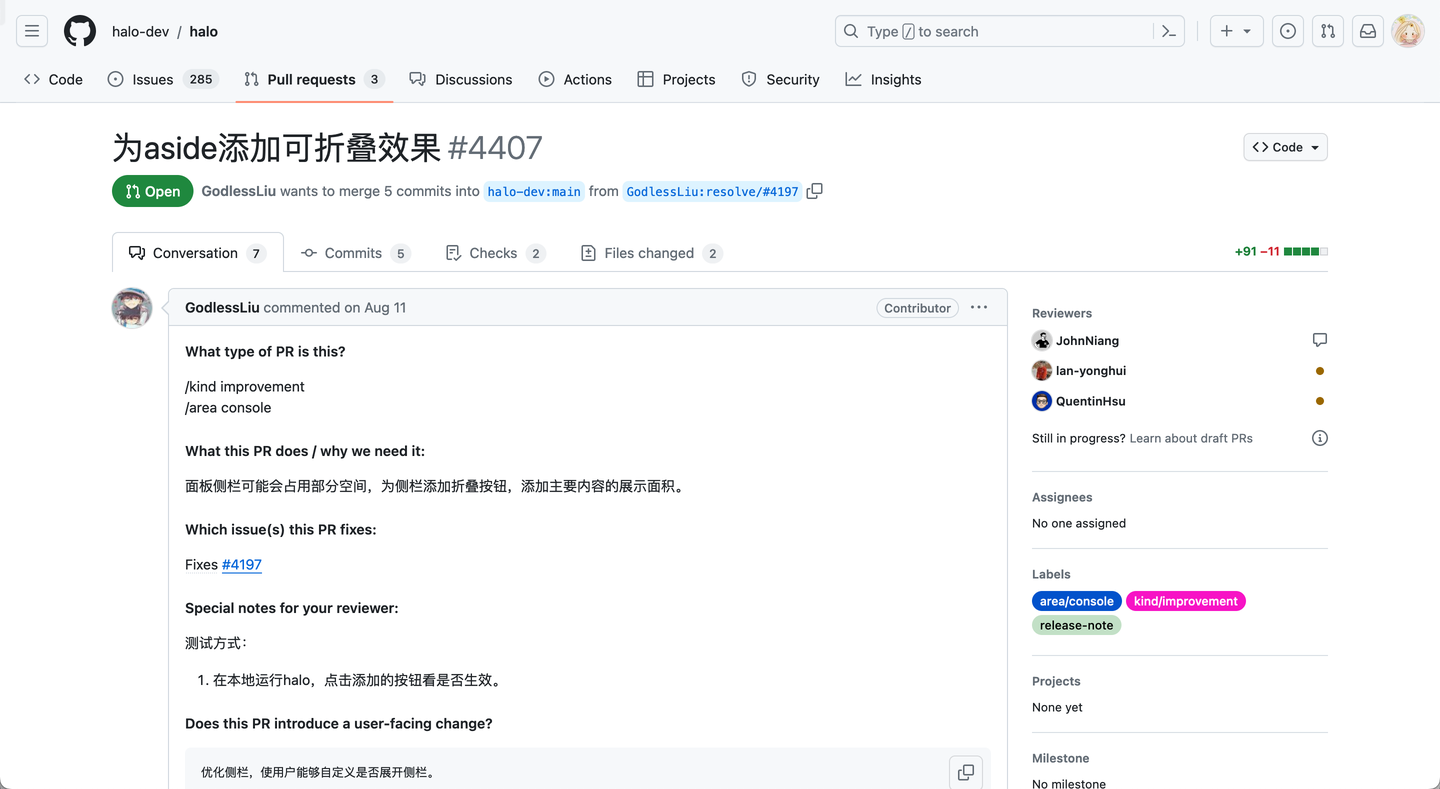Open the user profile avatar menu
The height and width of the screenshot is (789, 1440).
[1408, 31]
